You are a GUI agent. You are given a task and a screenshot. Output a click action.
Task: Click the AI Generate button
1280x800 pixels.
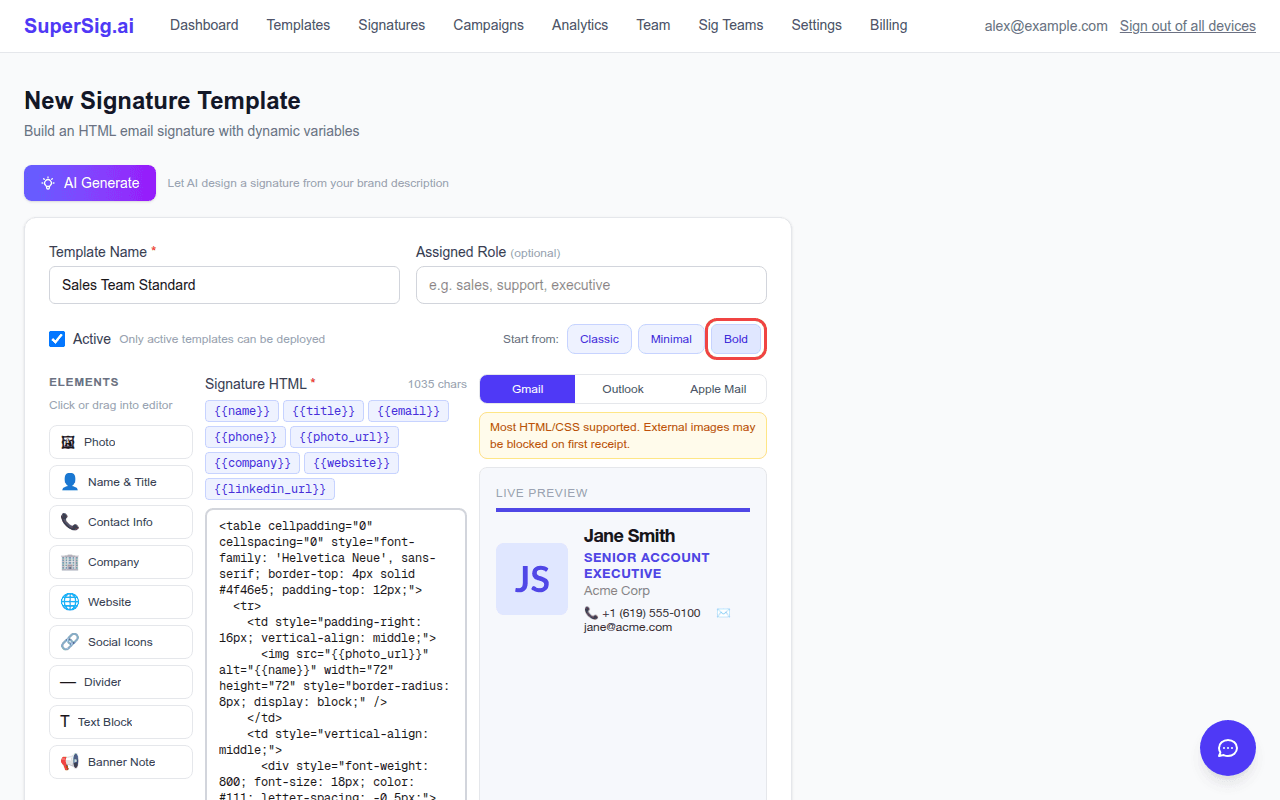(x=90, y=183)
